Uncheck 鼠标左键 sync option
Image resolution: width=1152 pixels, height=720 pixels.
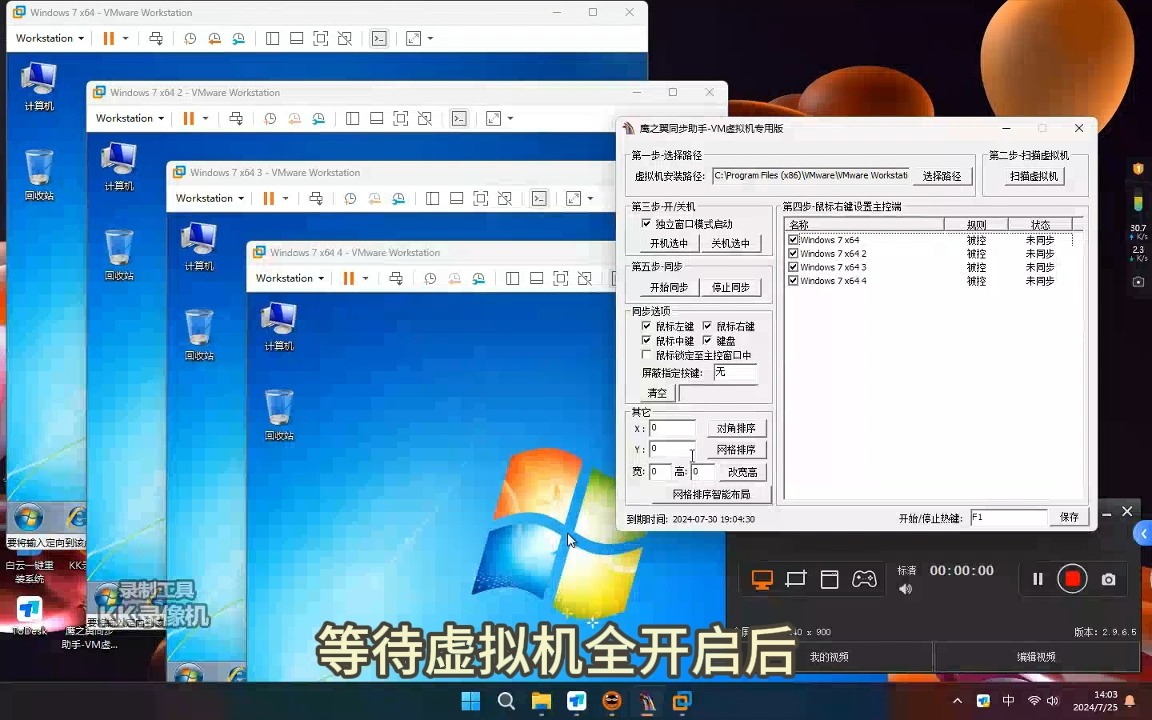coord(646,325)
